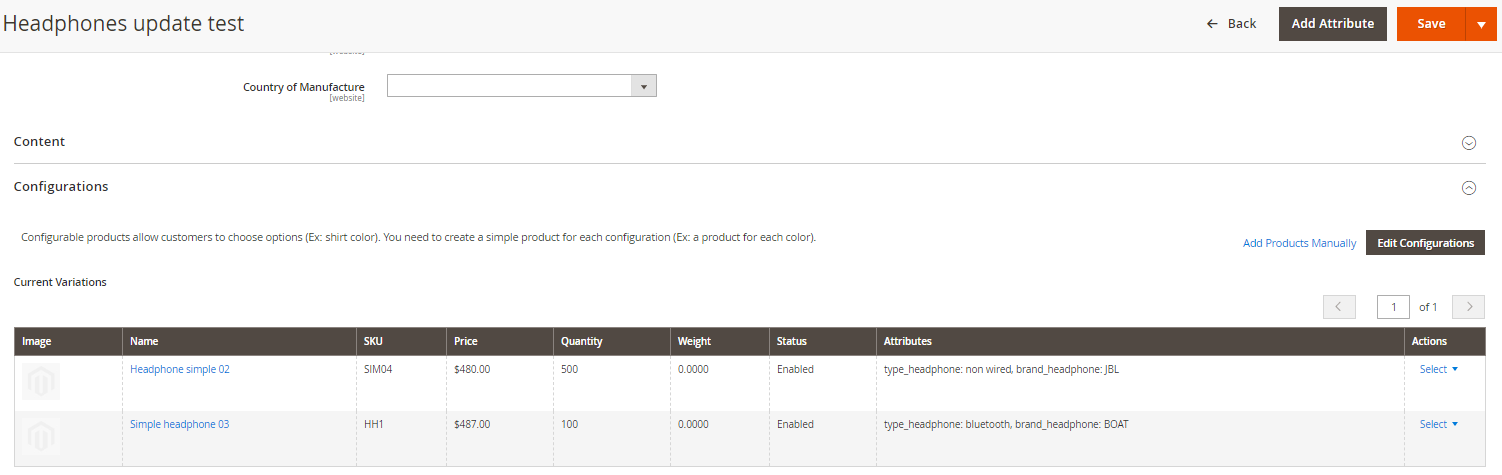Go to next page of variations
Image resolution: width=1502 pixels, height=475 pixels.
1467,307
